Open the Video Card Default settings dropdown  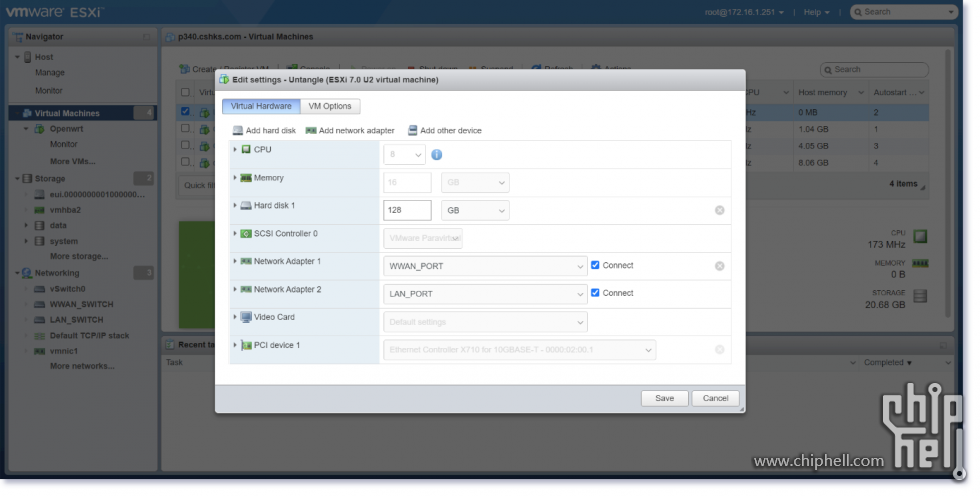485,322
